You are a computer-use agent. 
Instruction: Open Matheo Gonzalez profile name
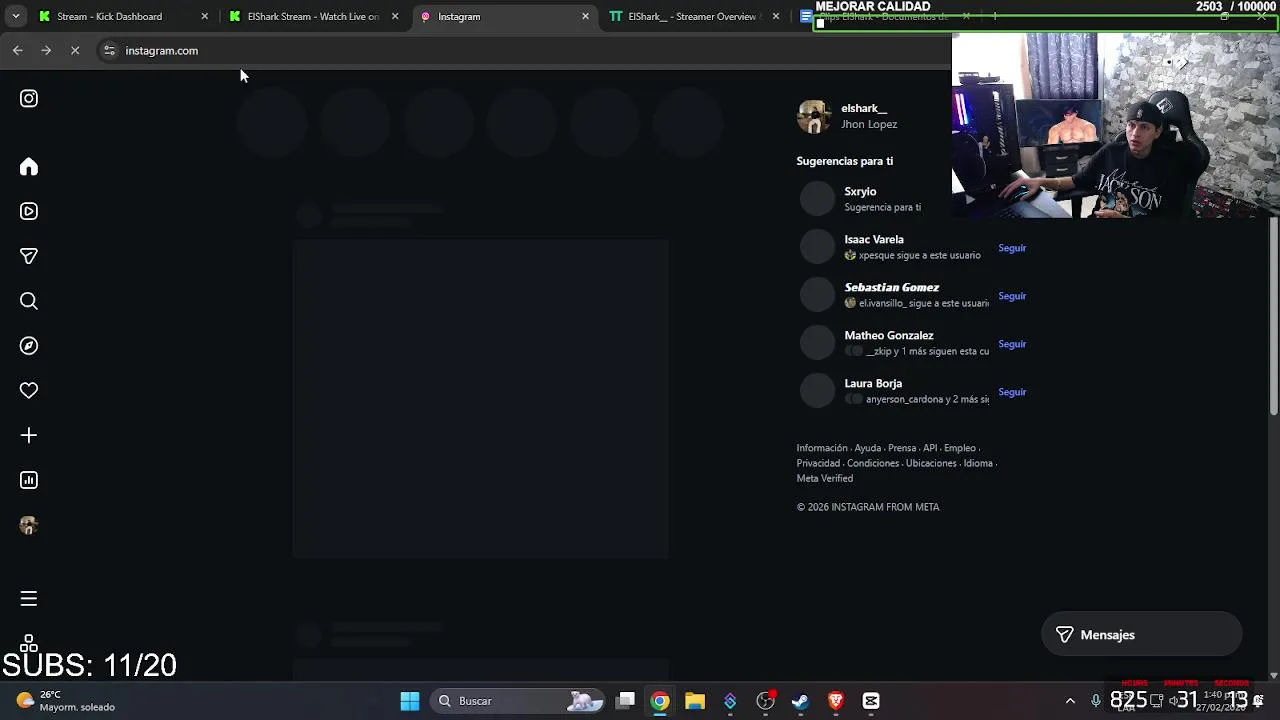889,335
